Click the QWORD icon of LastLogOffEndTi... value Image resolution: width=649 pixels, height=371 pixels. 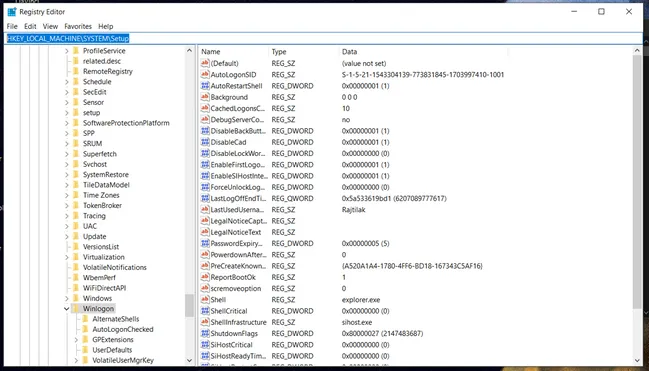click(205, 198)
